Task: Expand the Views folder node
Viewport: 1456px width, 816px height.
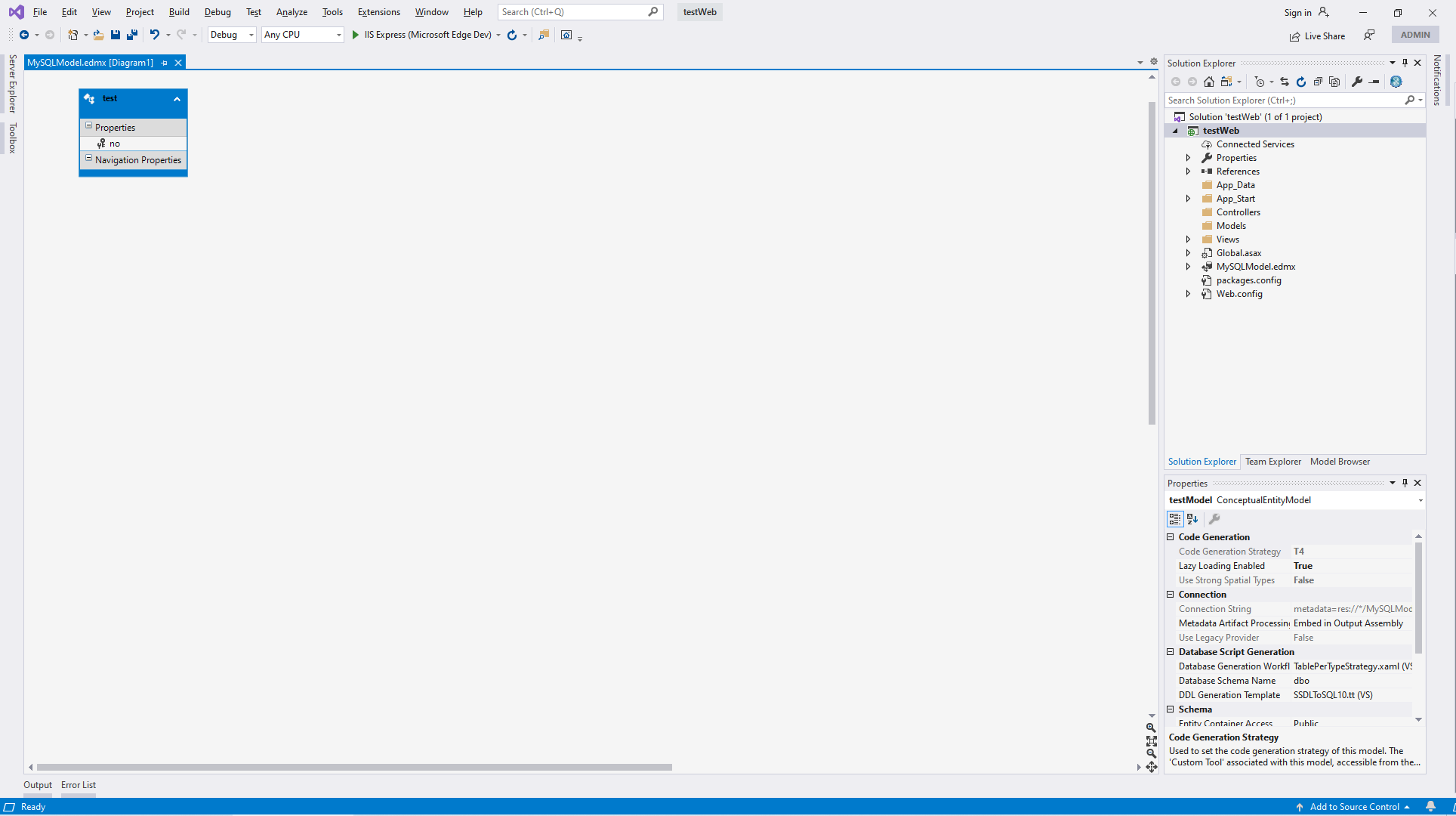Action: point(1188,240)
